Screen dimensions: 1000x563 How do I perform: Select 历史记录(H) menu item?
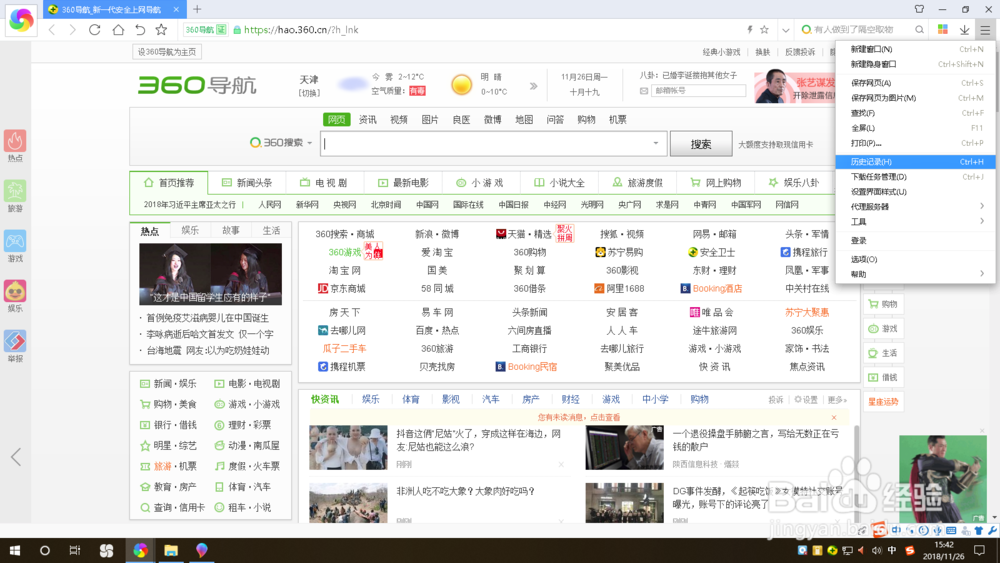pos(915,162)
